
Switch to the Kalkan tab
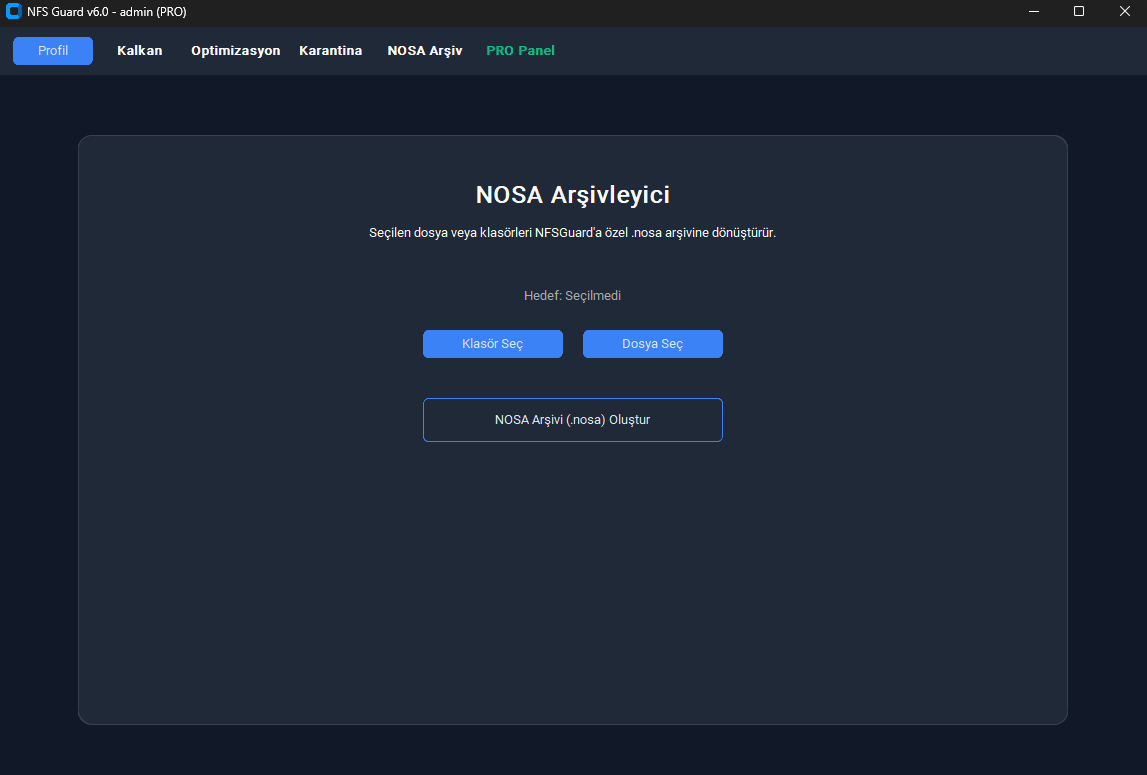tap(140, 50)
